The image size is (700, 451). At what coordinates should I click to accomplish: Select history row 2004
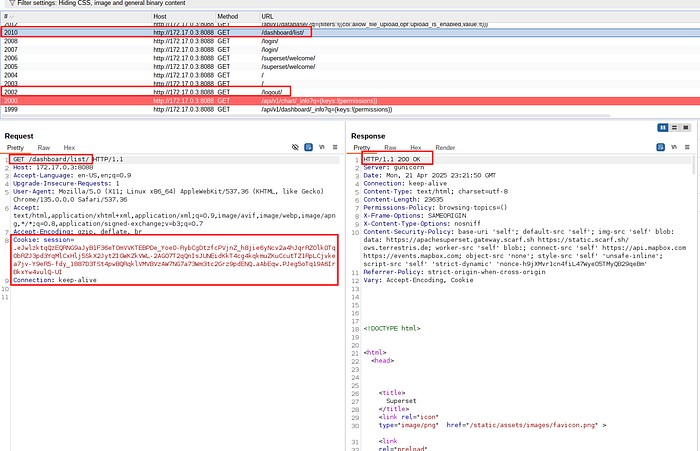(350, 75)
